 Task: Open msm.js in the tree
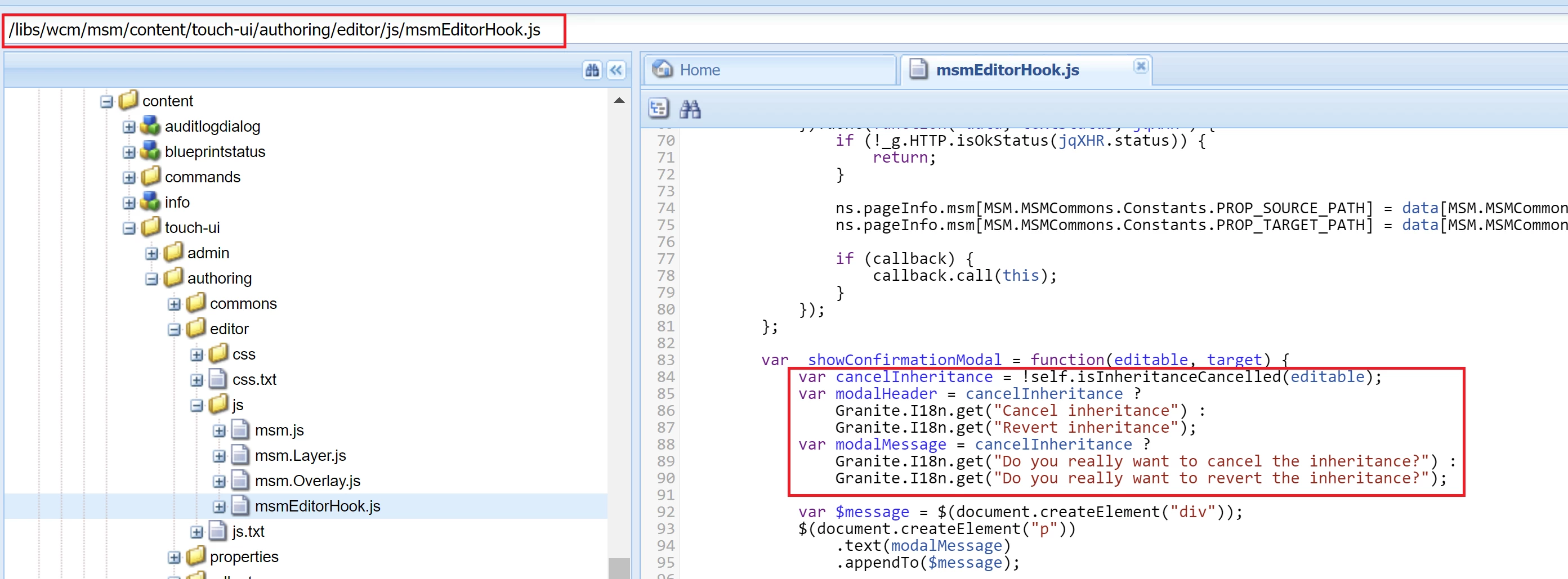click(x=279, y=430)
